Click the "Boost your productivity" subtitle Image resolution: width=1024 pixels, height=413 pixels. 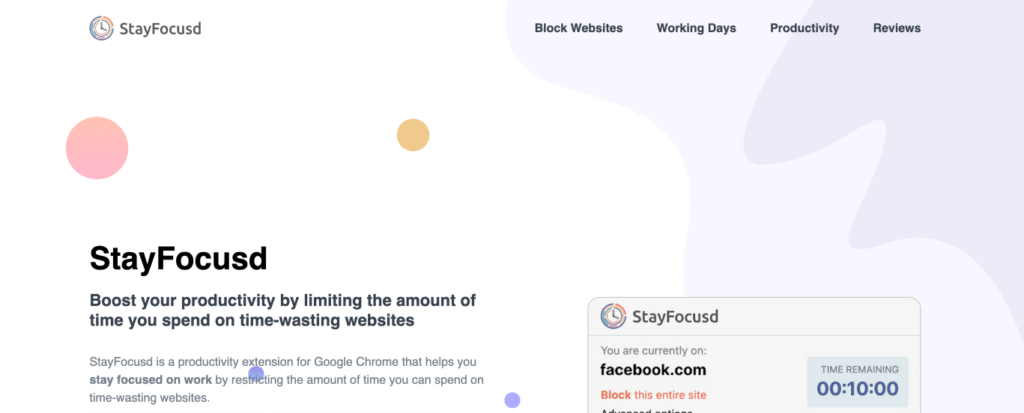(x=283, y=310)
